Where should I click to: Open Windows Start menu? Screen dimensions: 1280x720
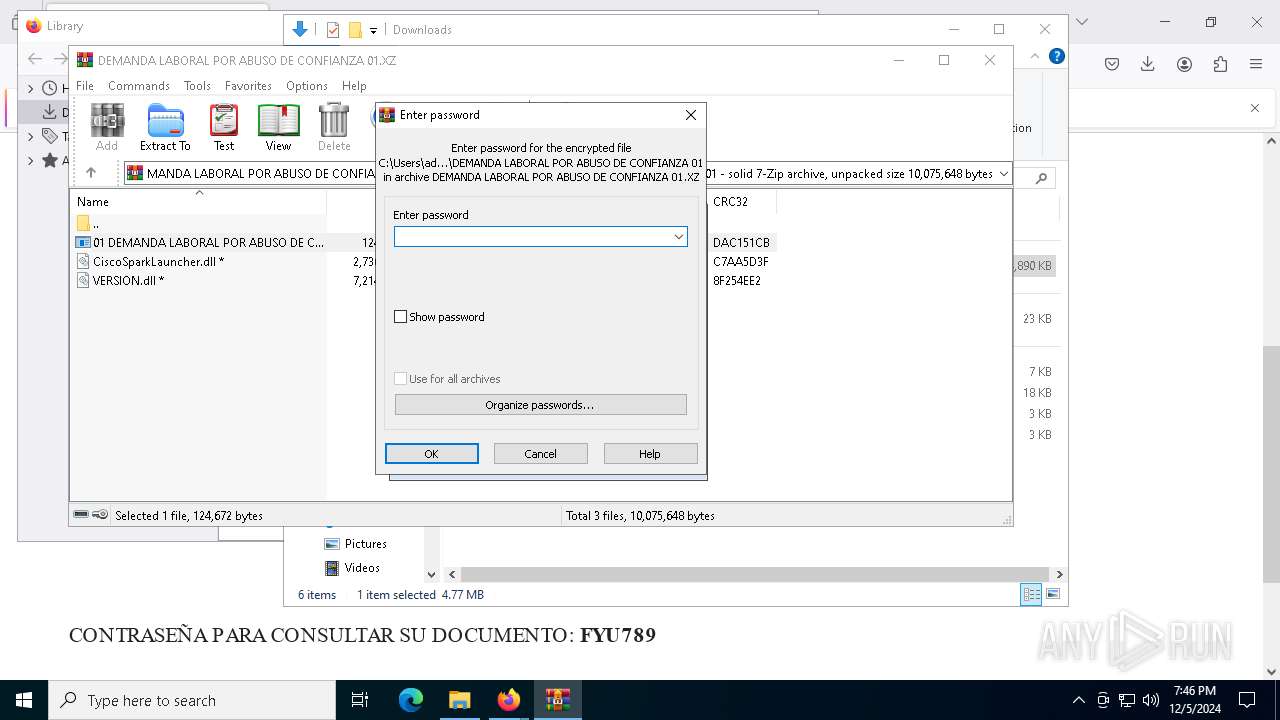[24, 700]
